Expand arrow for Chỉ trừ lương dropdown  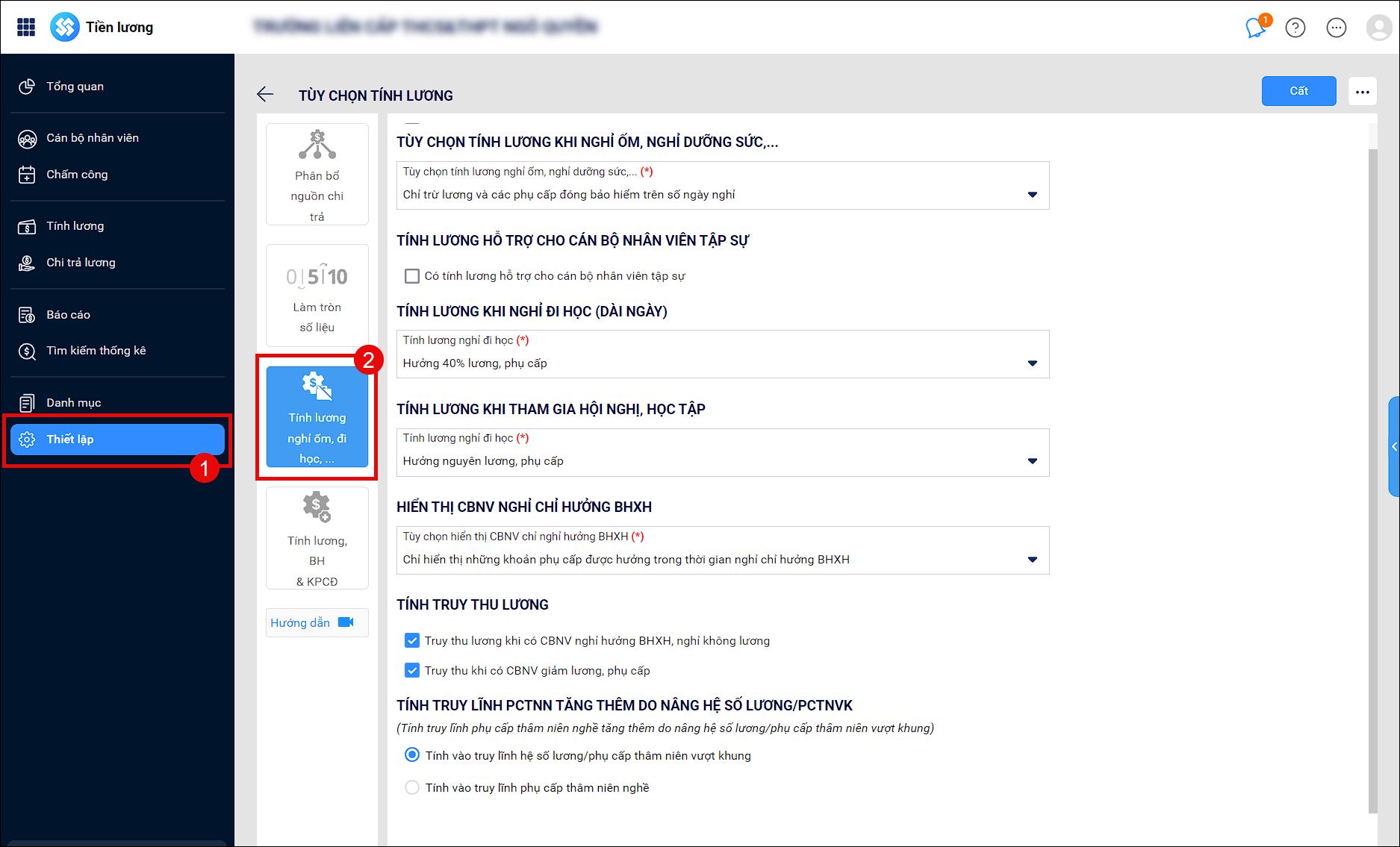(1033, 195)
